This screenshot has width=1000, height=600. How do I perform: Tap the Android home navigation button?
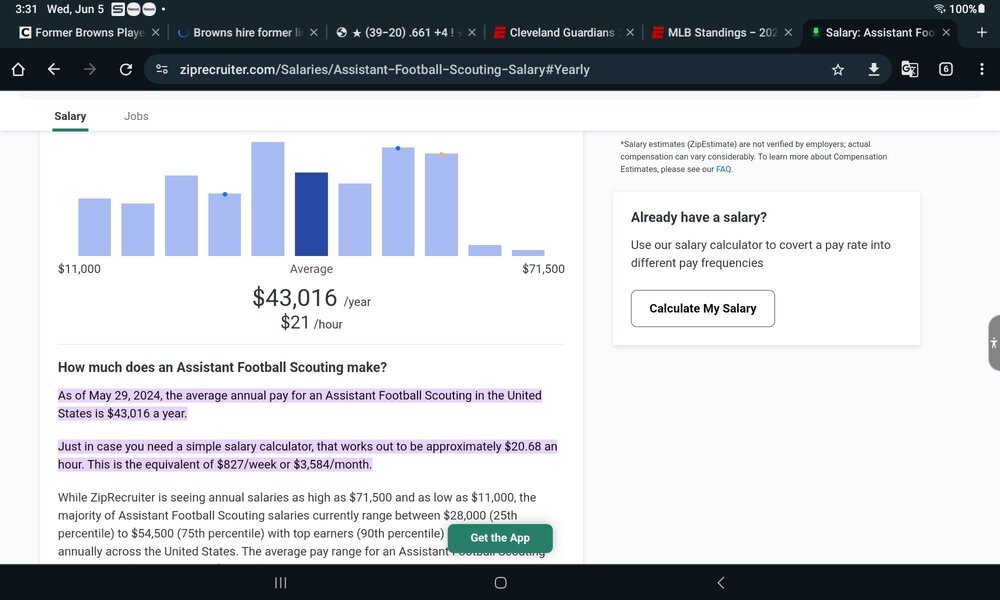click(501, 583)
